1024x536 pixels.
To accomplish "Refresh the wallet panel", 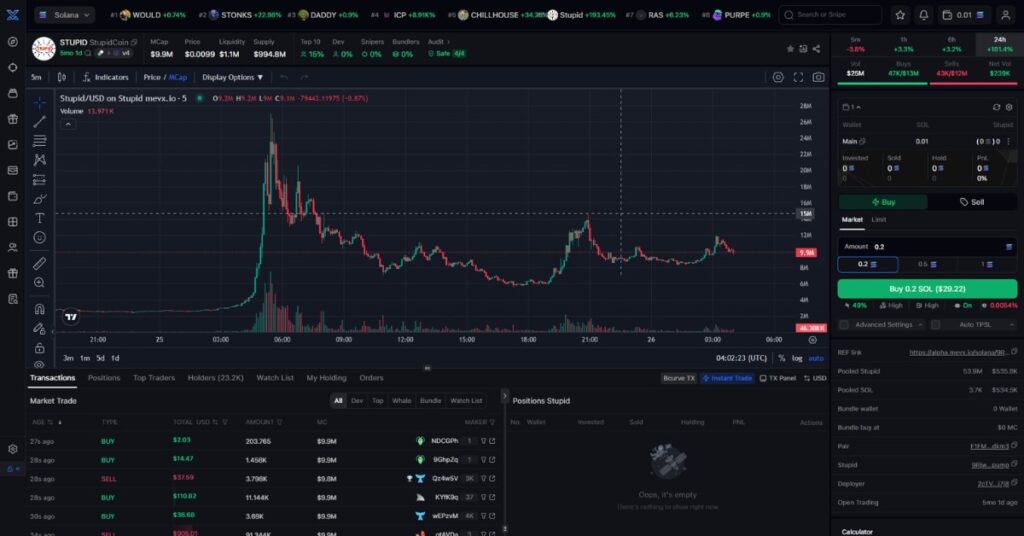I will pyautogui.click(x=997, y=107).
